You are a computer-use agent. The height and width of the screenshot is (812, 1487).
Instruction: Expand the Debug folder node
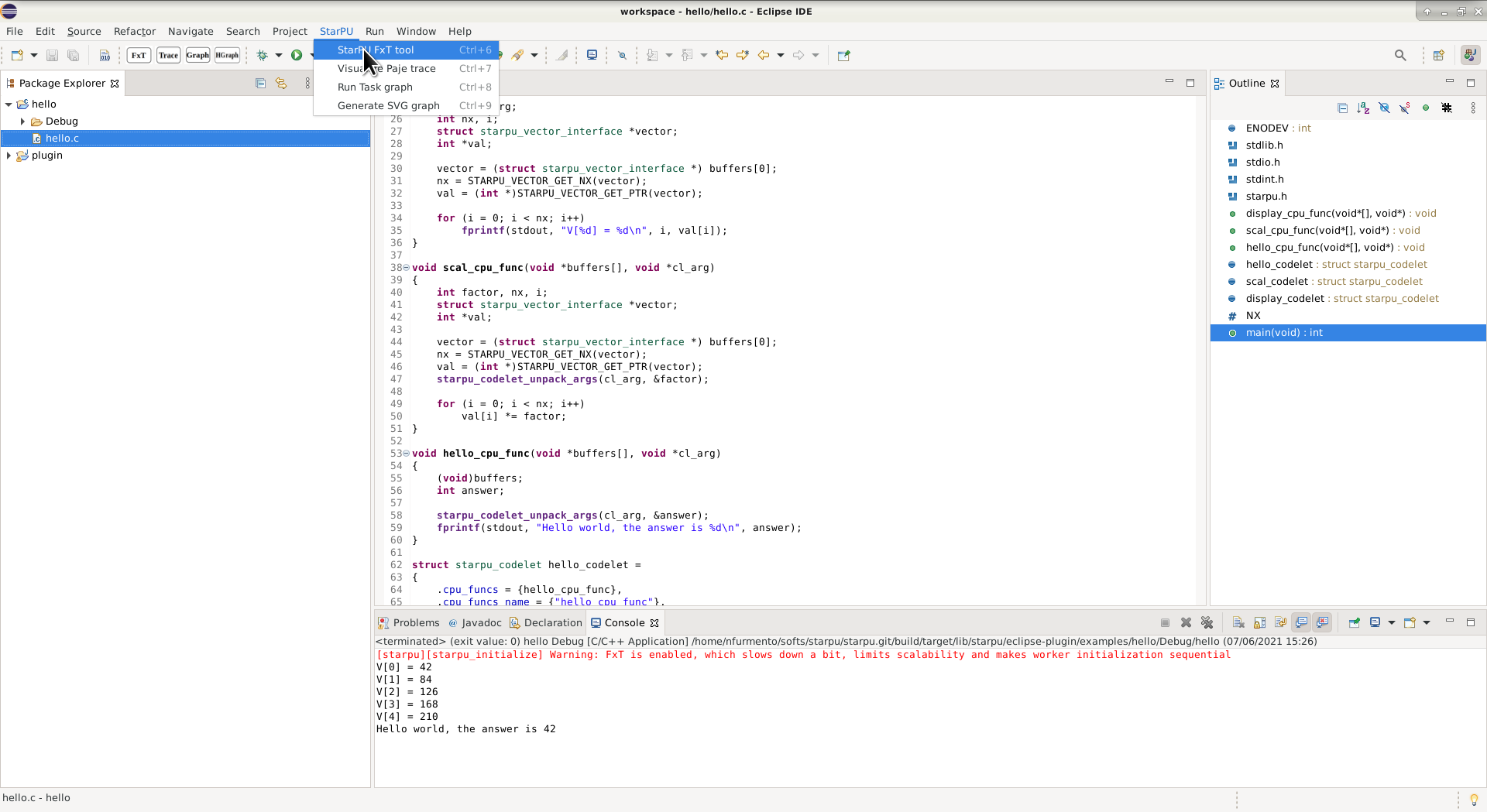[22, 122]
